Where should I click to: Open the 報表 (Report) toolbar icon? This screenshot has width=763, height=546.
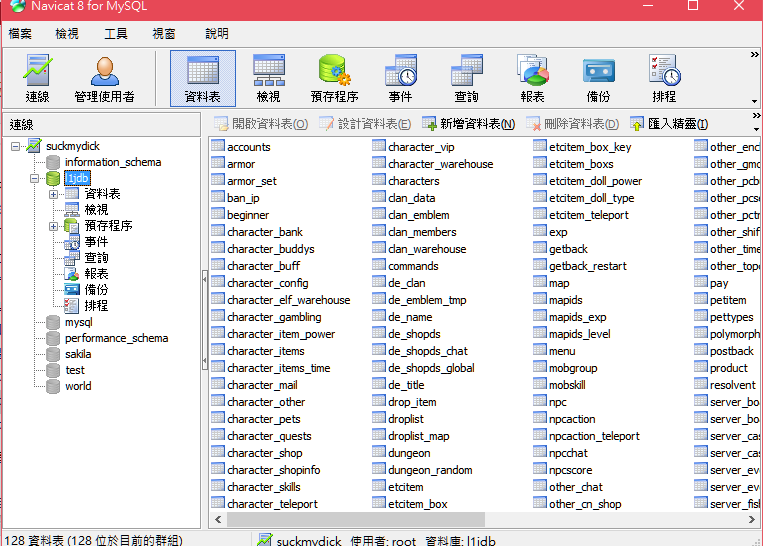532,79
